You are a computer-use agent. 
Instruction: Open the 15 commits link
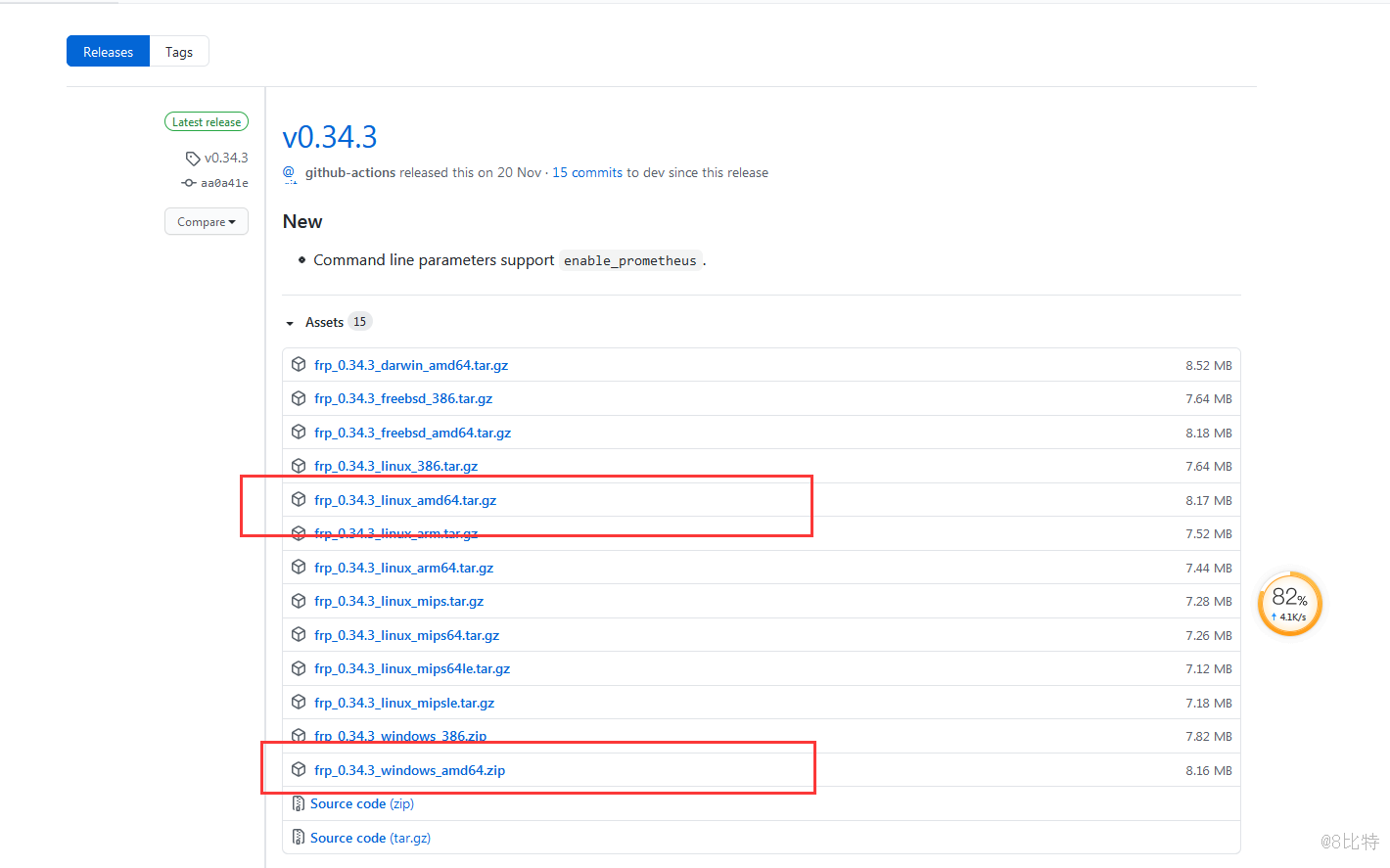pos(587,173)
